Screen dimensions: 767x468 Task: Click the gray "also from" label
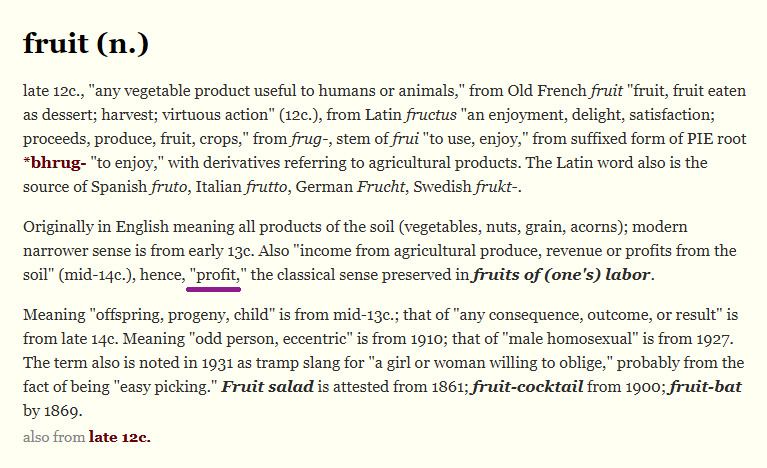click(x=53, y=436)
